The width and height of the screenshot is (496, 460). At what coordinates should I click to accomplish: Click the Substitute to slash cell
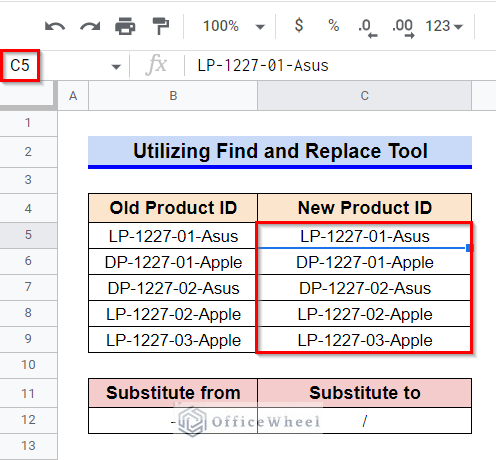click(x=364, y=421)
